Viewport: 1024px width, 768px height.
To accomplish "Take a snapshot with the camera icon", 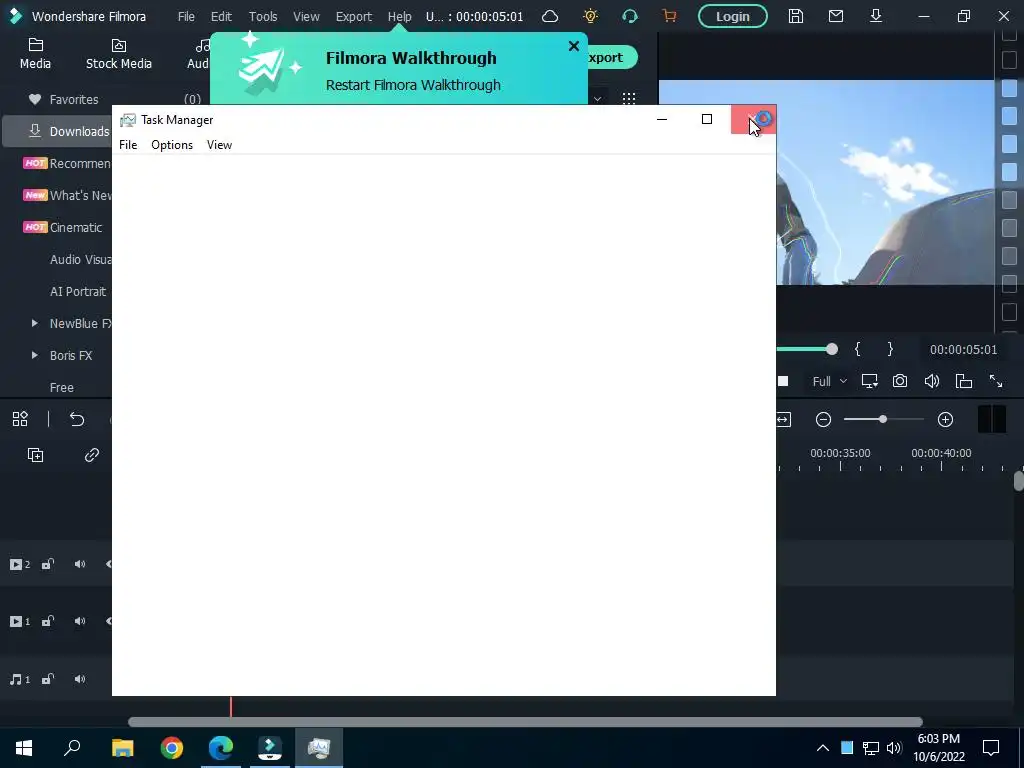I will pos(900,381).
